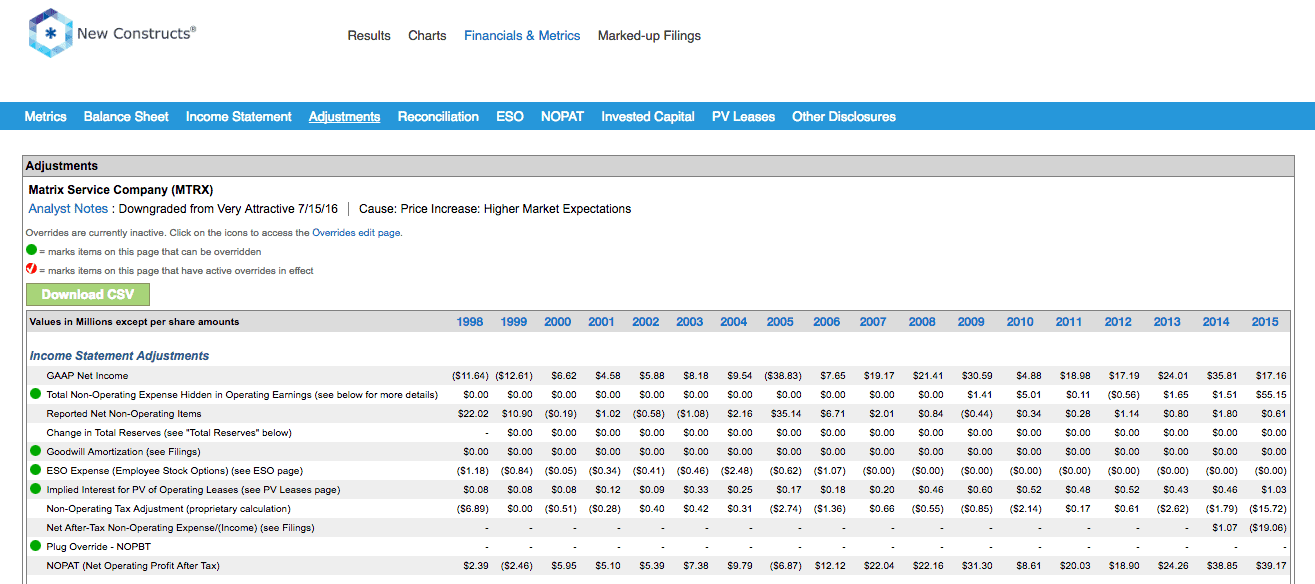Click the red legend check mark for active overrides
The height and width of the screenshot is (584, 1315).
[32, 271]
